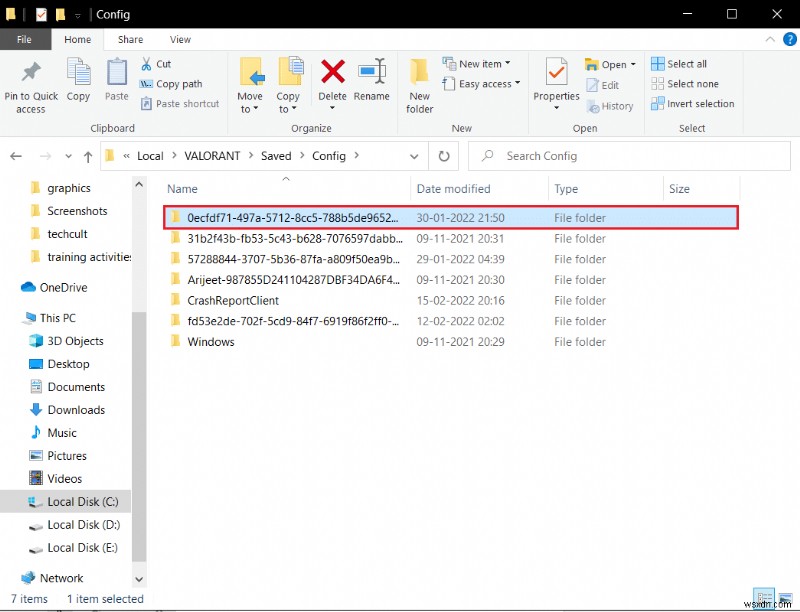Click the Rename icon
This screenshot has width=800, height=612.
(371, 71)
